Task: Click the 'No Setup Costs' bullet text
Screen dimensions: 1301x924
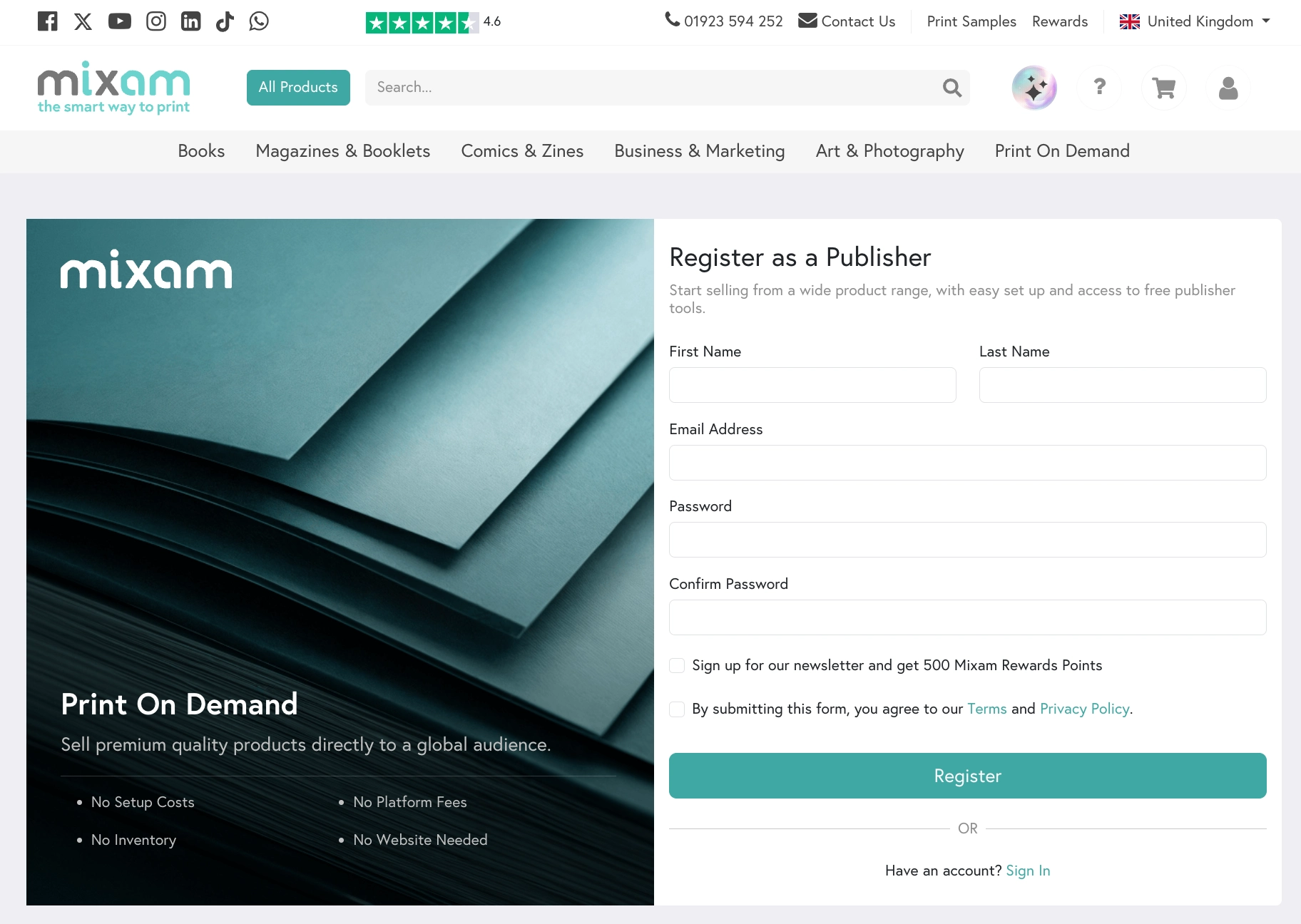Action: click(143, 802)
